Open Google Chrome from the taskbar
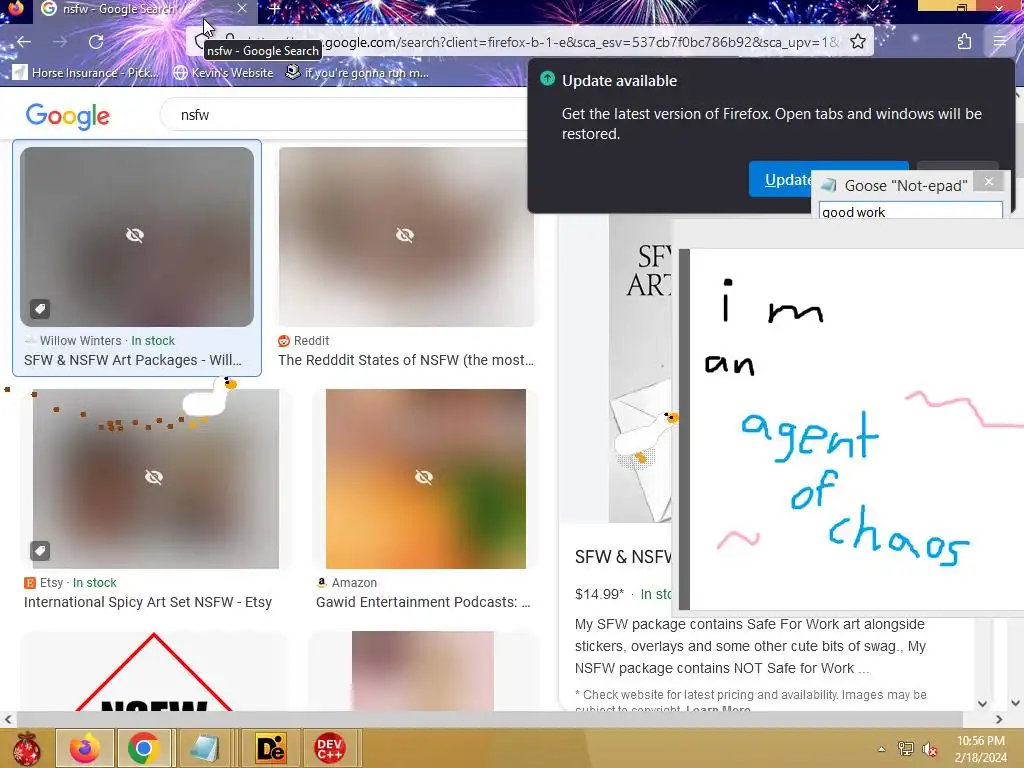The width and height of the screenshot is (1024, 768). 144,748
